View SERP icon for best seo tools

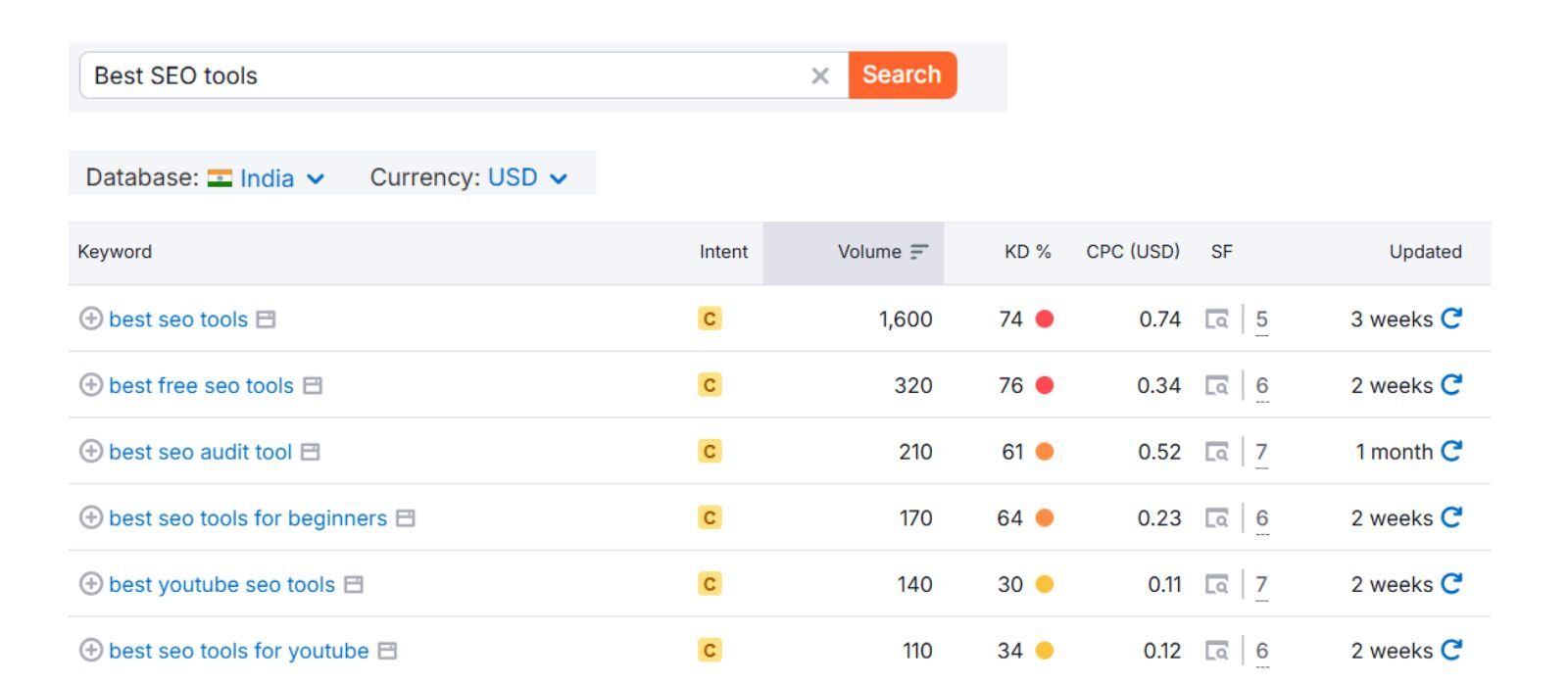coord(1216,319)
